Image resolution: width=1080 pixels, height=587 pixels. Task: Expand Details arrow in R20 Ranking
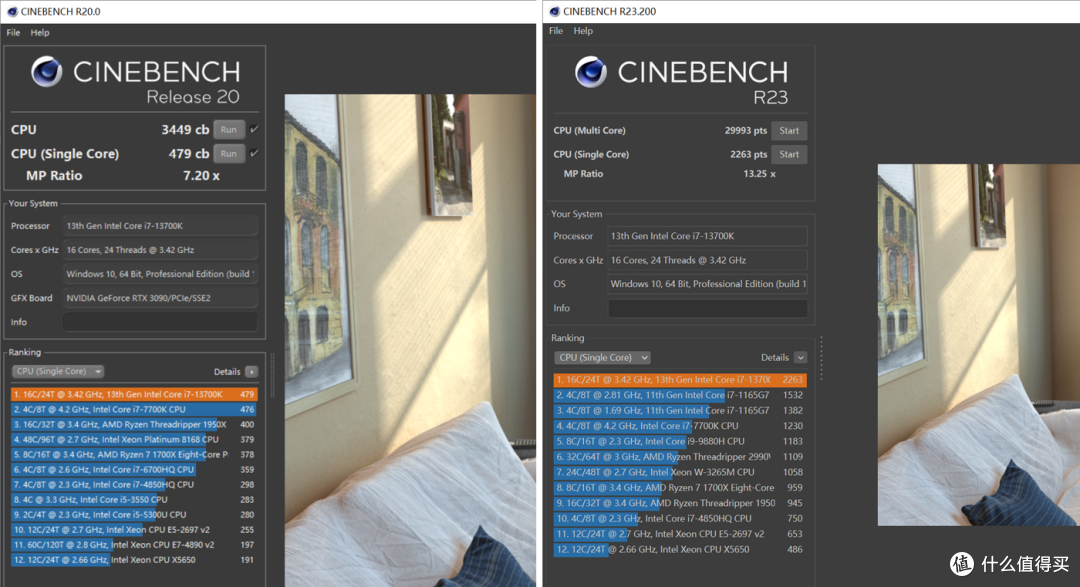click(x=252, y=372)
